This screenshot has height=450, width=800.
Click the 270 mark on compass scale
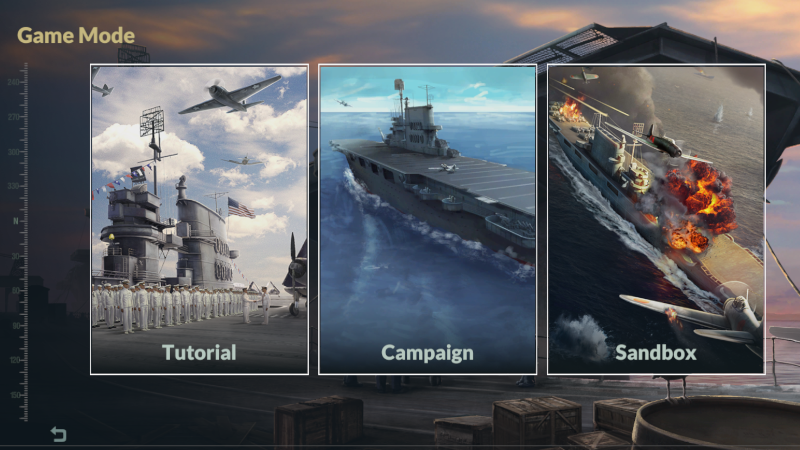click(14, 117)
